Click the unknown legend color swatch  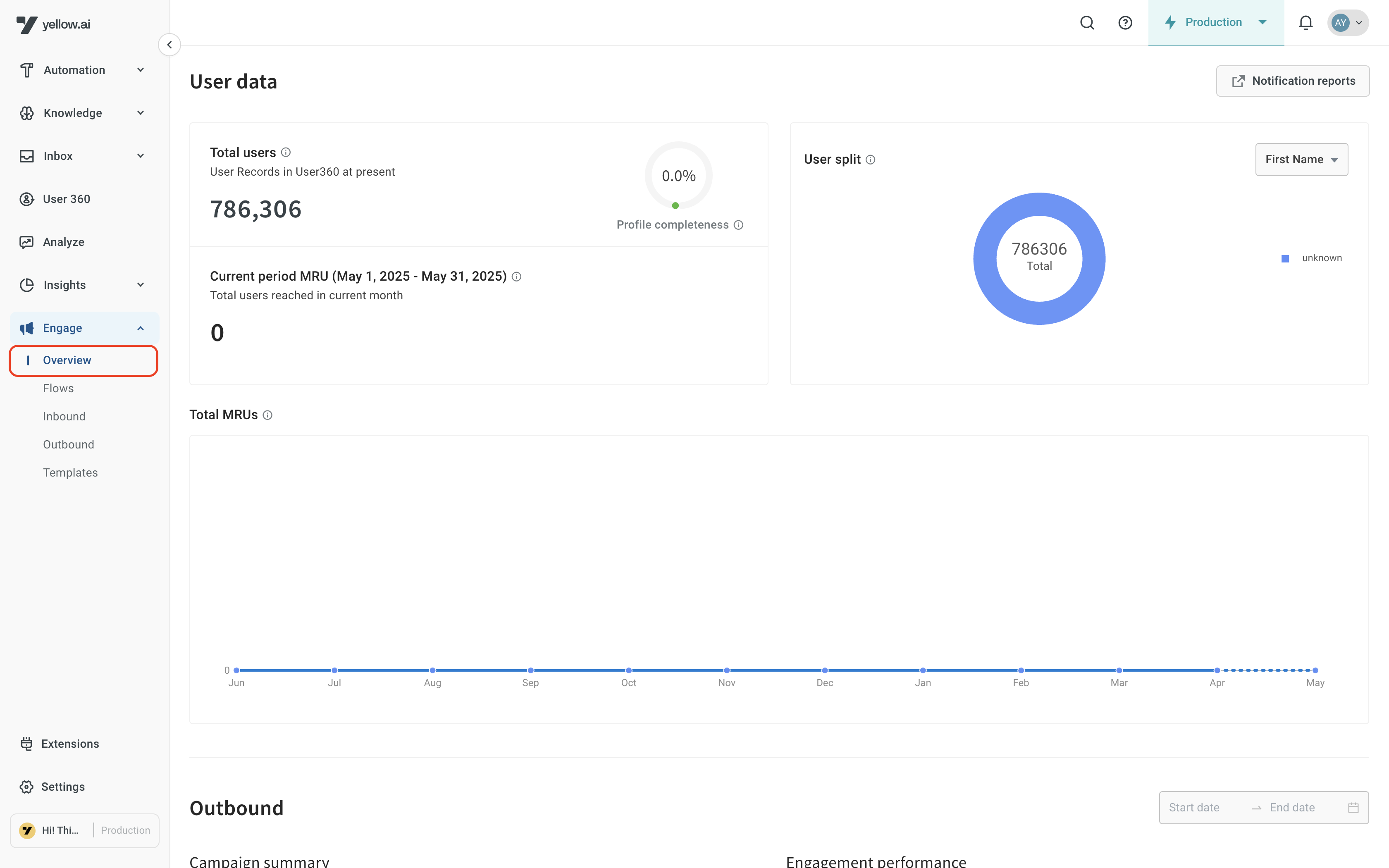(x=1285, y=259)
